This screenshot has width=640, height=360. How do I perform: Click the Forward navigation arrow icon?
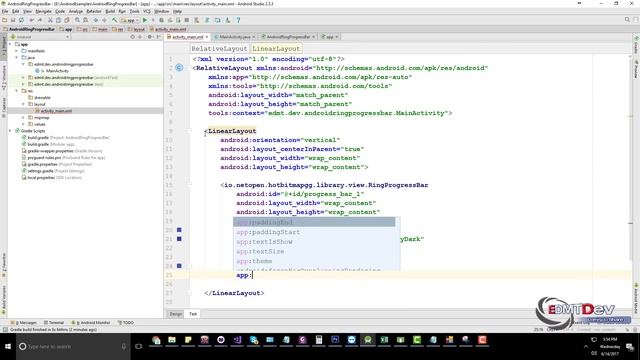(x=104, y=20)
